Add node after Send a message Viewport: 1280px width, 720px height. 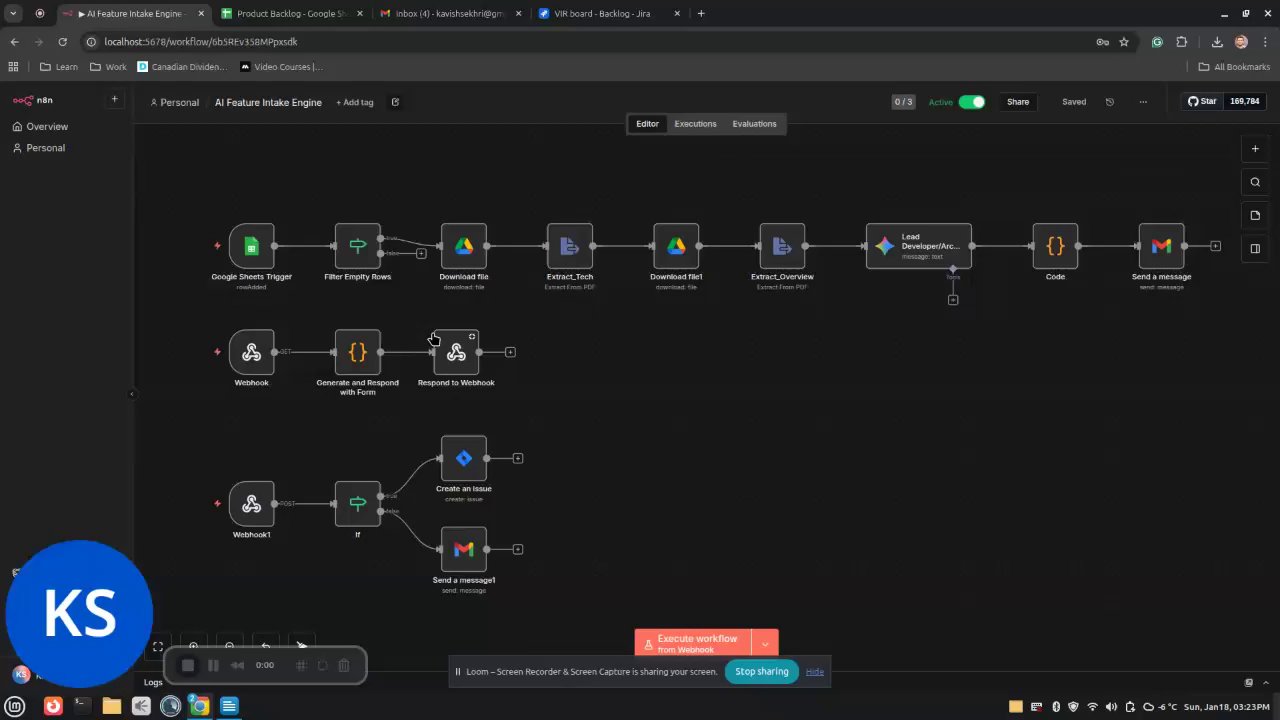click(x=1215, y=246)
